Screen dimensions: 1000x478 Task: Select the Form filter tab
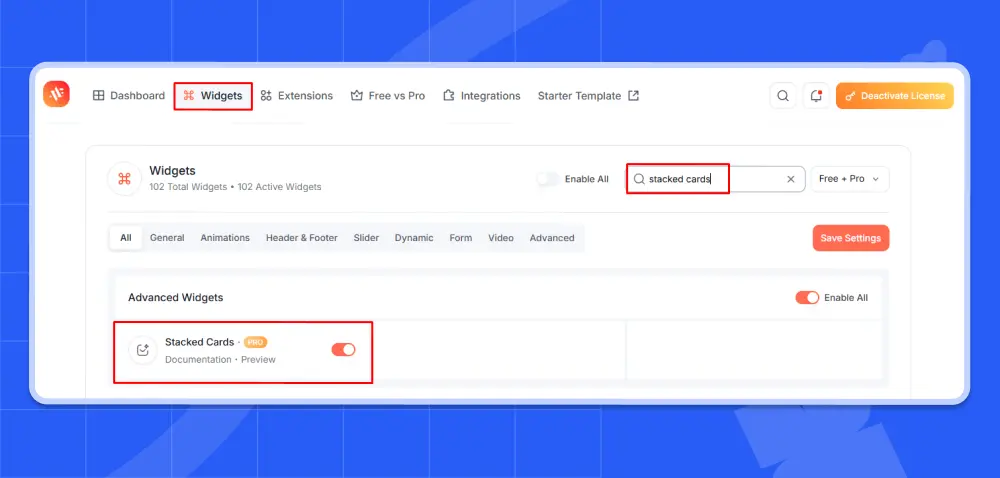tap(460, 238)
